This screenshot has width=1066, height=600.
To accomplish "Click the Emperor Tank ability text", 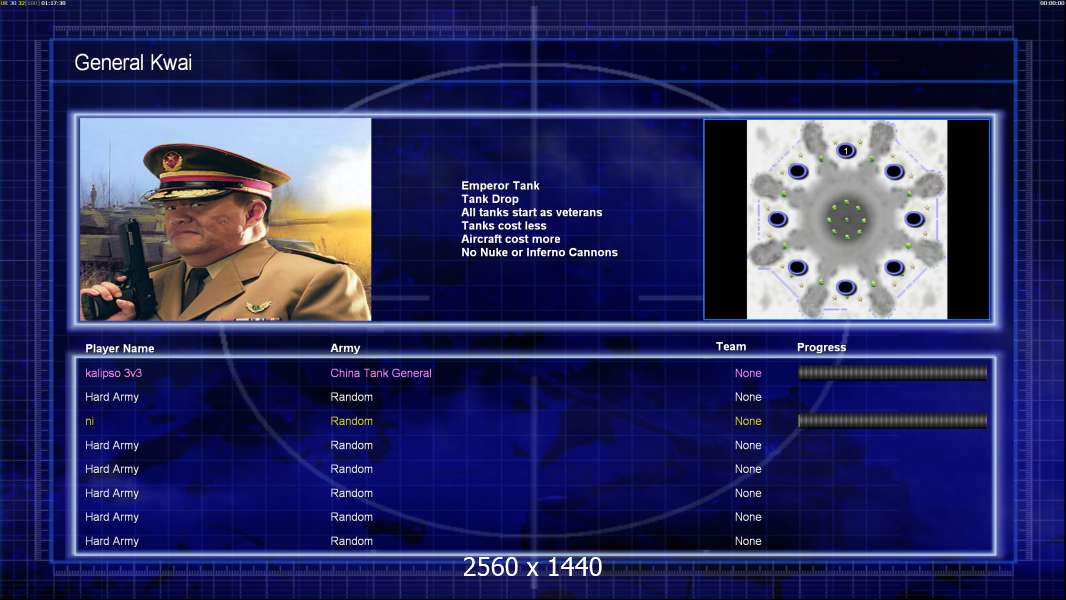I will click(x=500, y=186).
